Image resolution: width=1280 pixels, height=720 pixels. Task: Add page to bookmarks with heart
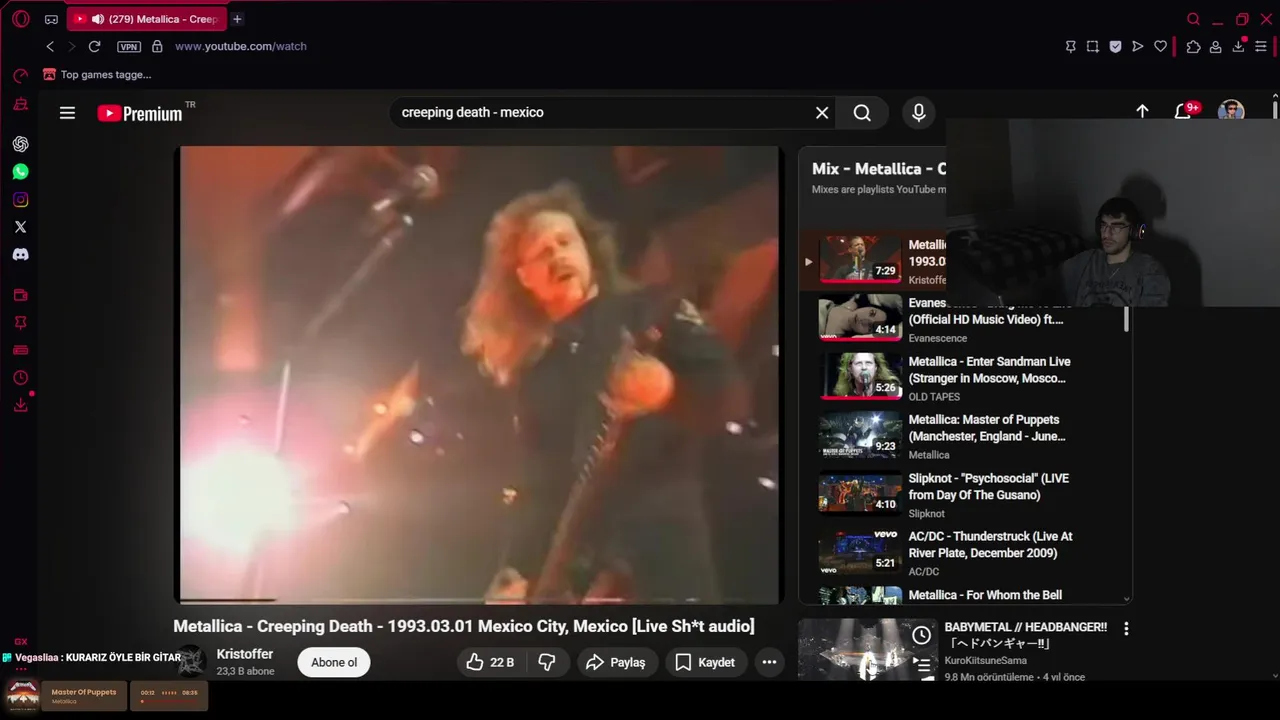(x=1160, y=46)
